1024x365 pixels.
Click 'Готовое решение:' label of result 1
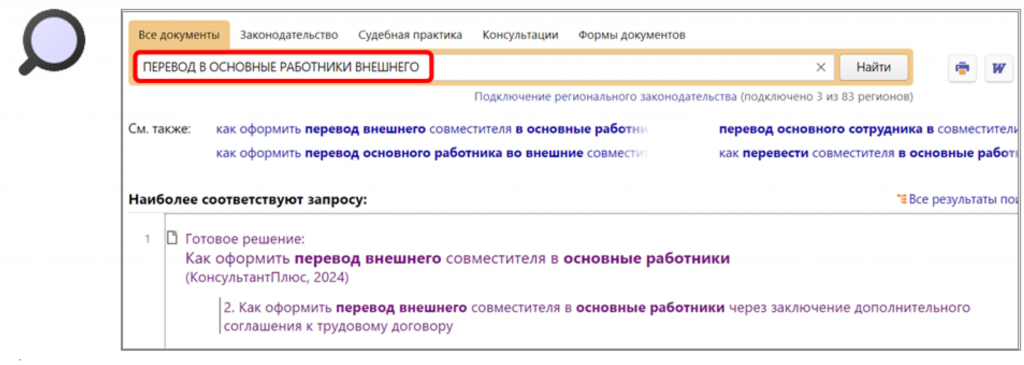(246, 239)
